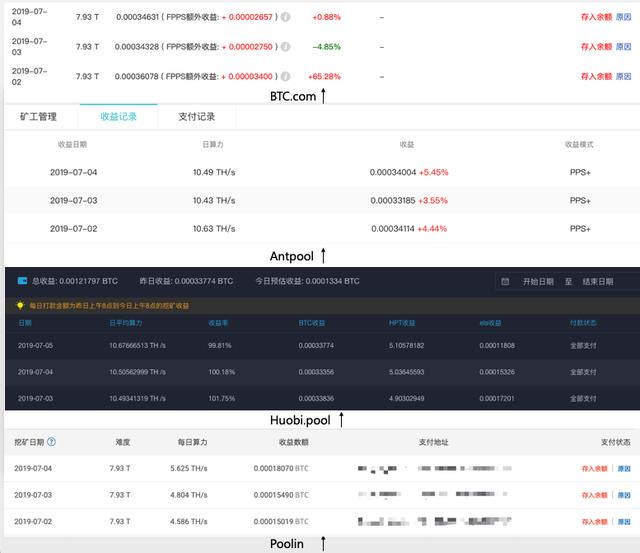Click the blurred payment address in Poolin 07-04 row
The width and height of the screenshot is (640, 553).
click(435, 469)
